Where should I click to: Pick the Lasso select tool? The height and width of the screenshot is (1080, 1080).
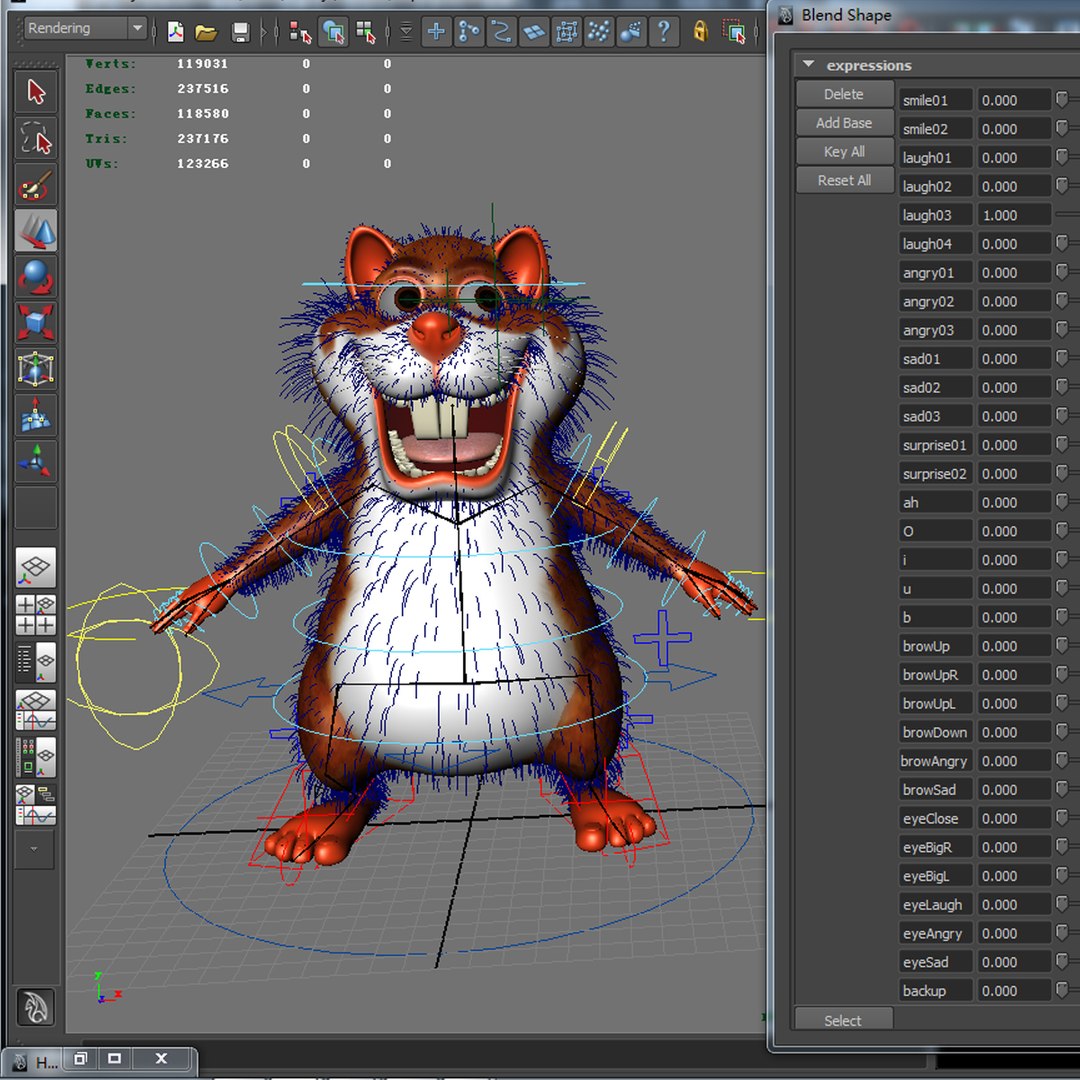[x=36, y=138]
